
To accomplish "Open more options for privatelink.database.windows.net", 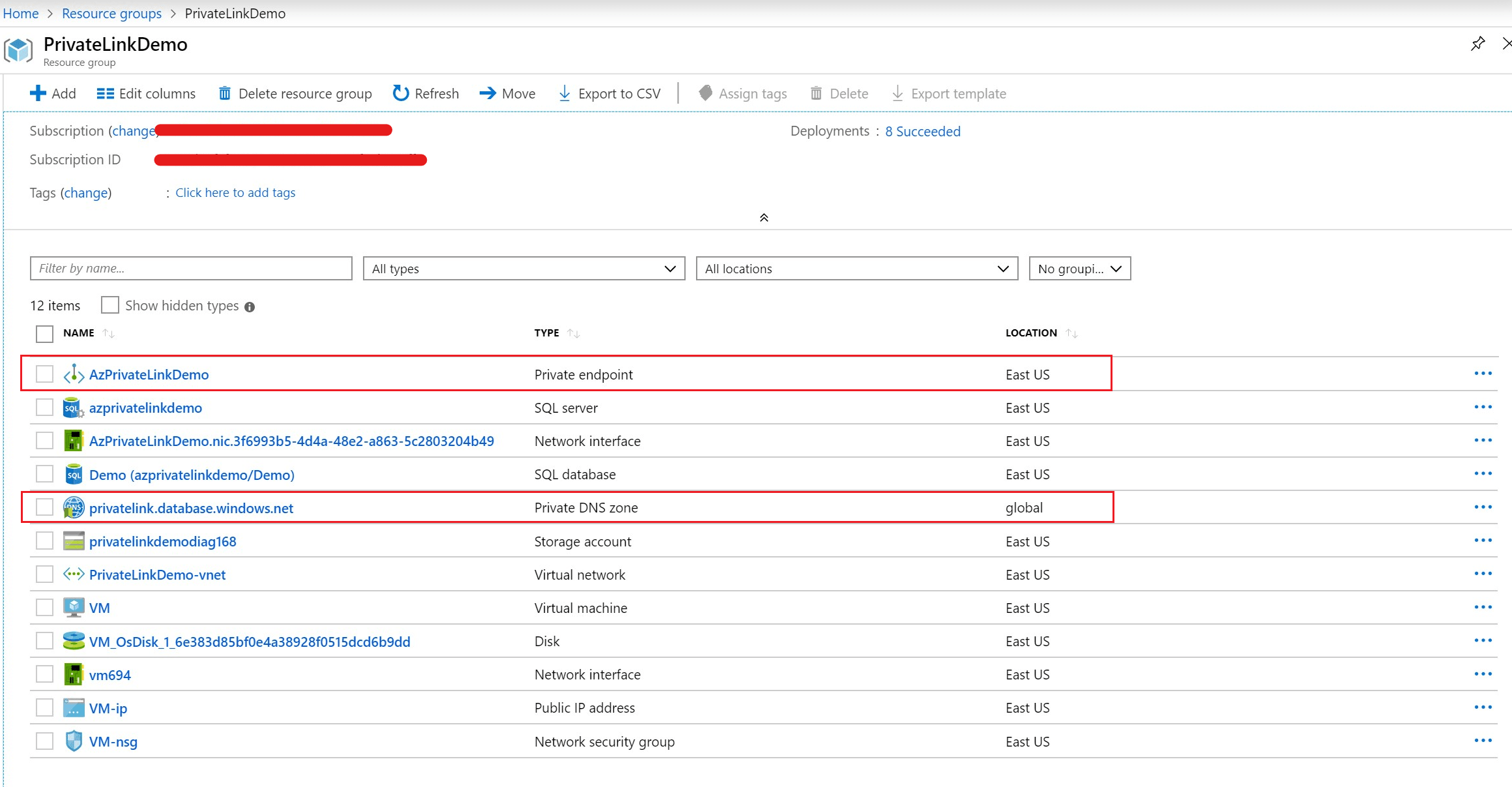I will (1483, 507).
